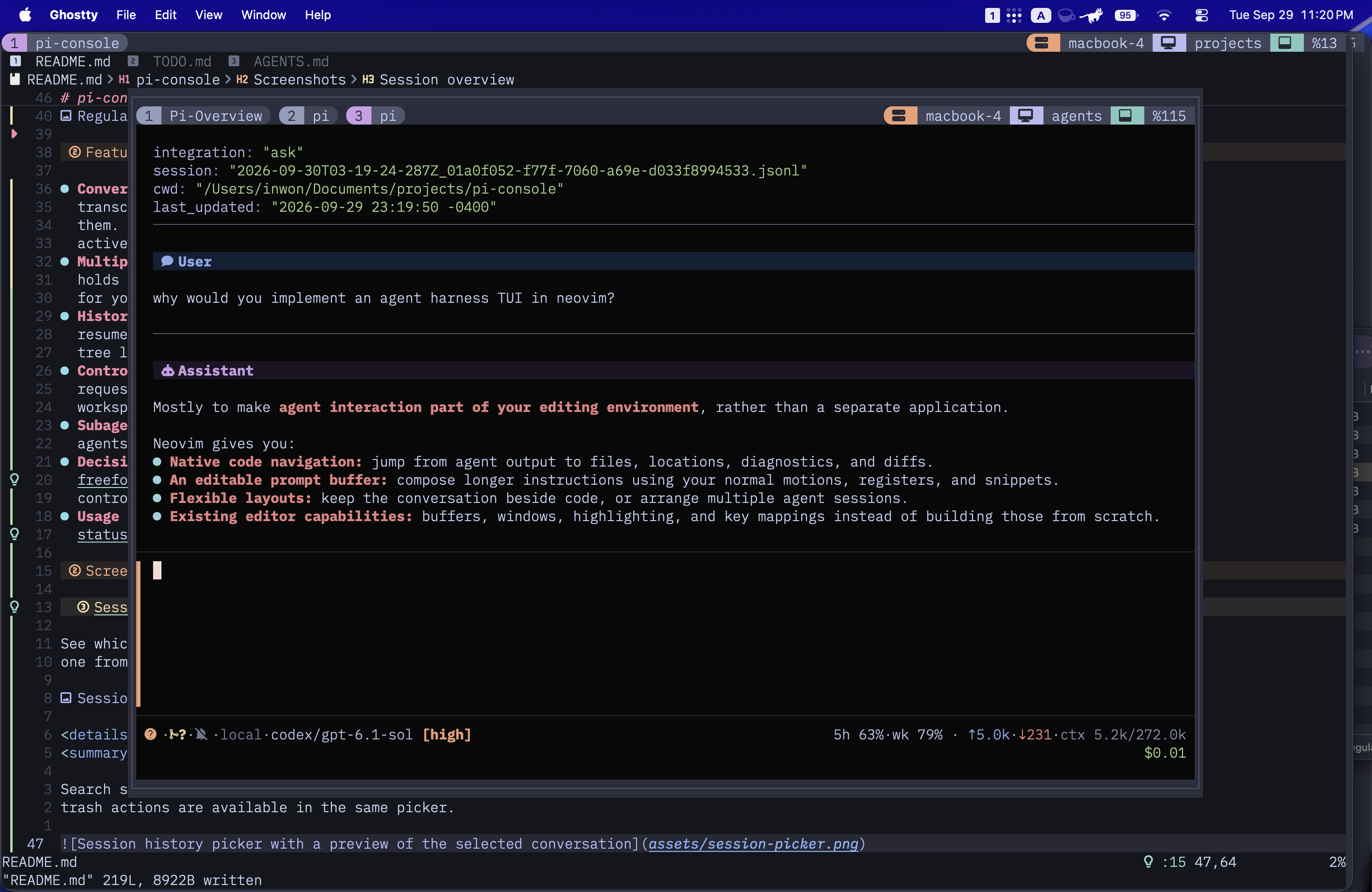Screen dimensions: 1372x892
Task: Click the lightbulb icon in bottom statusline
Action: pyautogui.click(x=1148, y=862)
